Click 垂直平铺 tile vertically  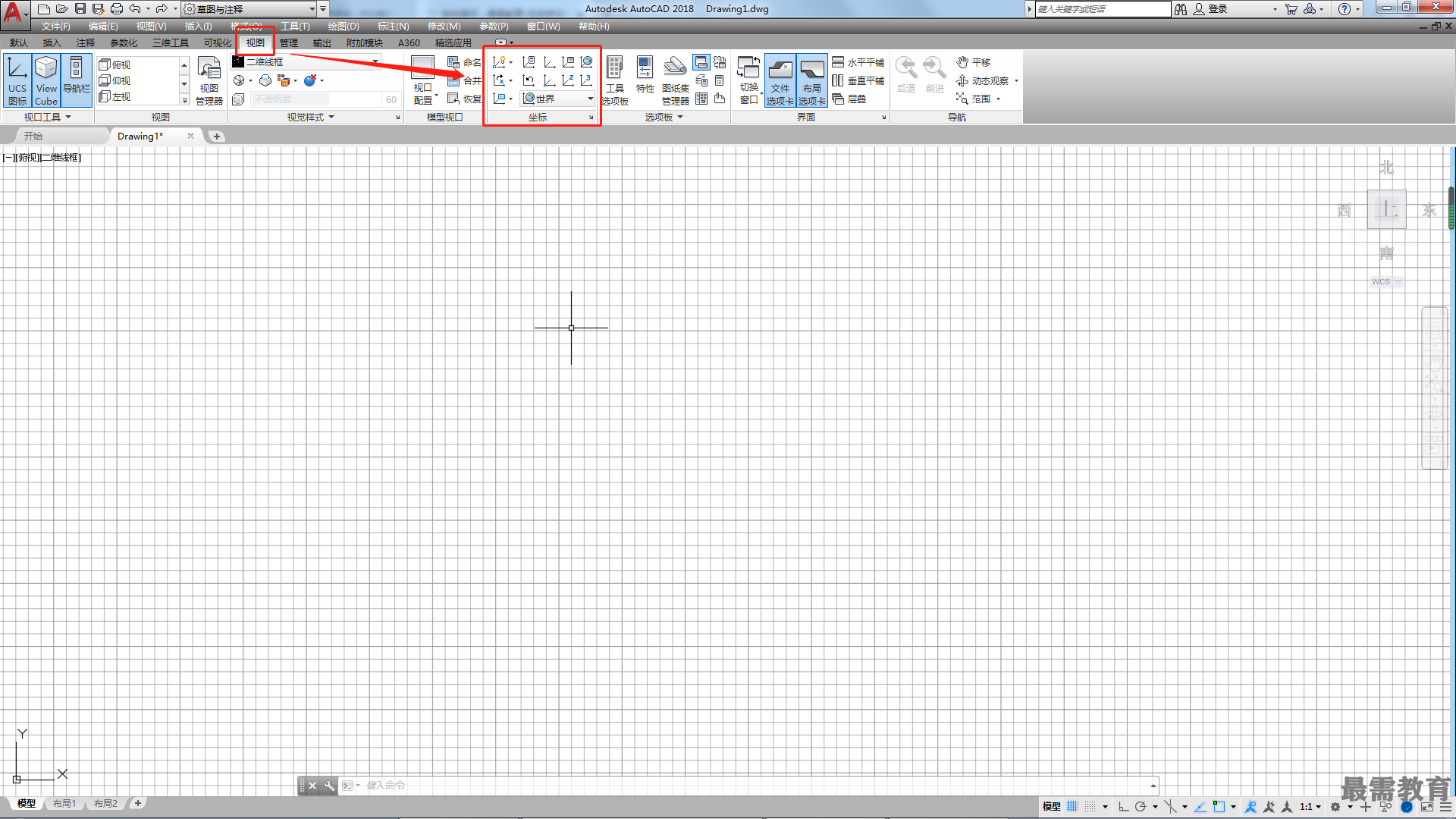(x=858, y=80)
